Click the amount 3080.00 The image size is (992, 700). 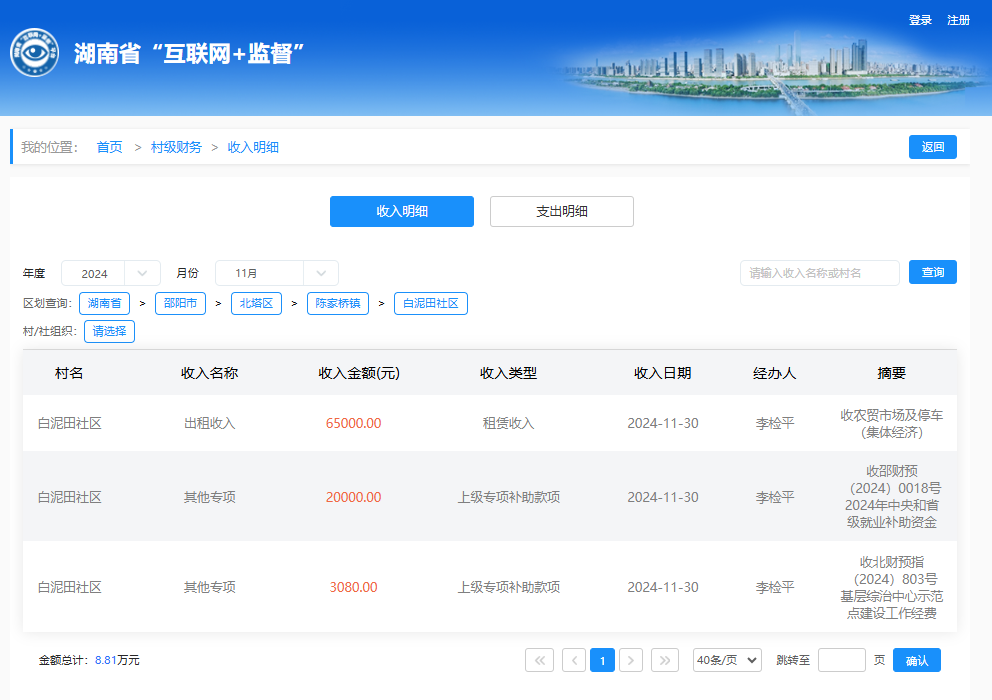(354, 587)
